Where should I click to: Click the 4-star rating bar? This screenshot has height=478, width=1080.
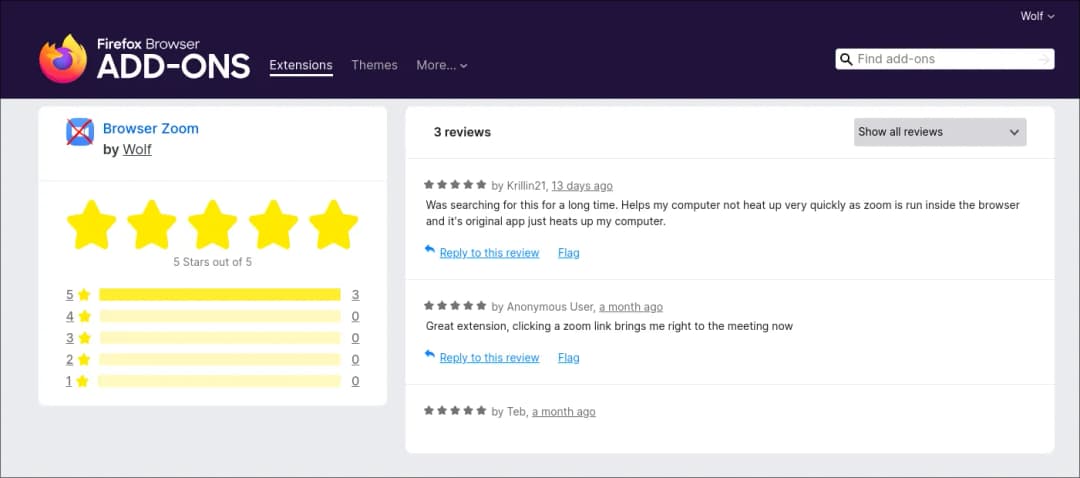point(220,316)
